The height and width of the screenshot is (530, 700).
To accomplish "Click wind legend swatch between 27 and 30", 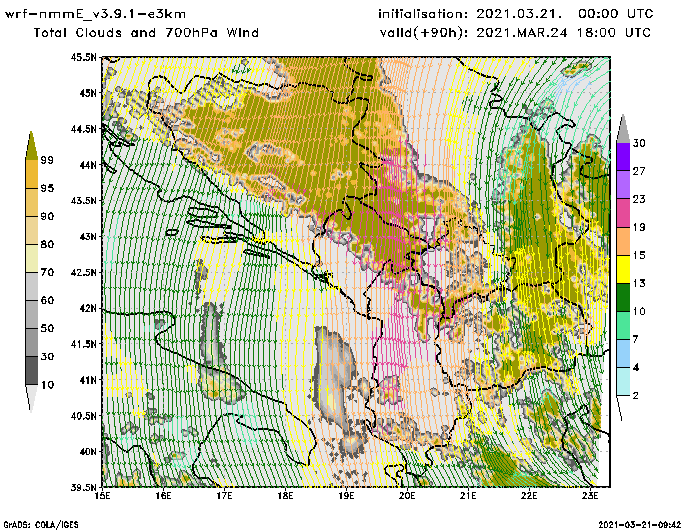I will (623, 157).
